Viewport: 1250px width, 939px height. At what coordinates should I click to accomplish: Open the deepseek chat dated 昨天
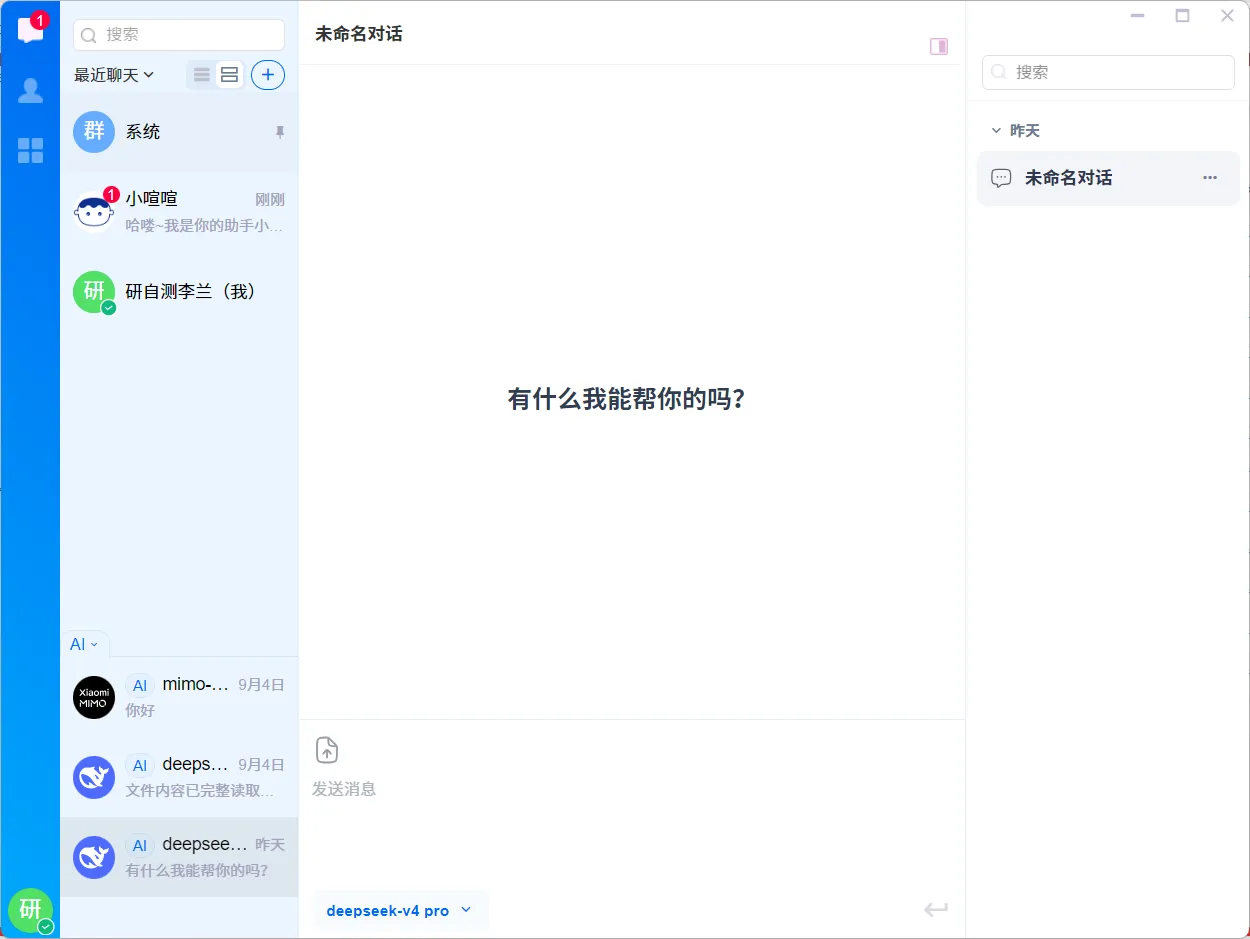click(179, 857)
